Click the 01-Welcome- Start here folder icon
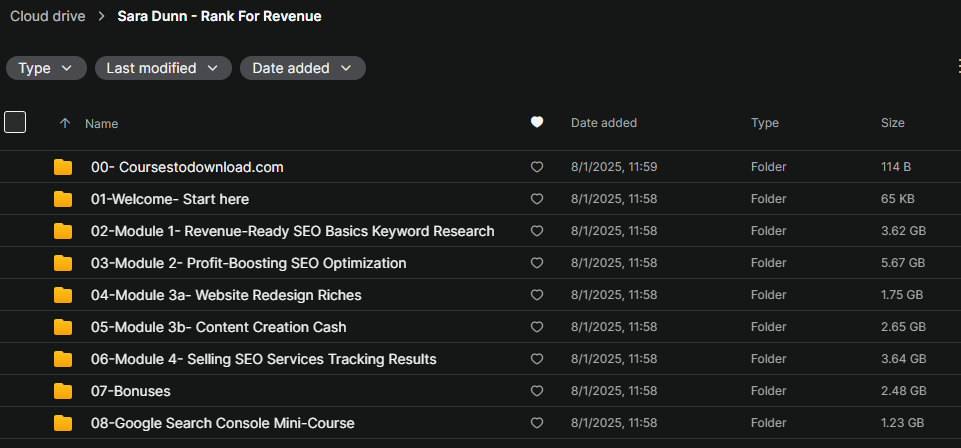Viewport: 961px width, 448px height. [x=63, y=199]
